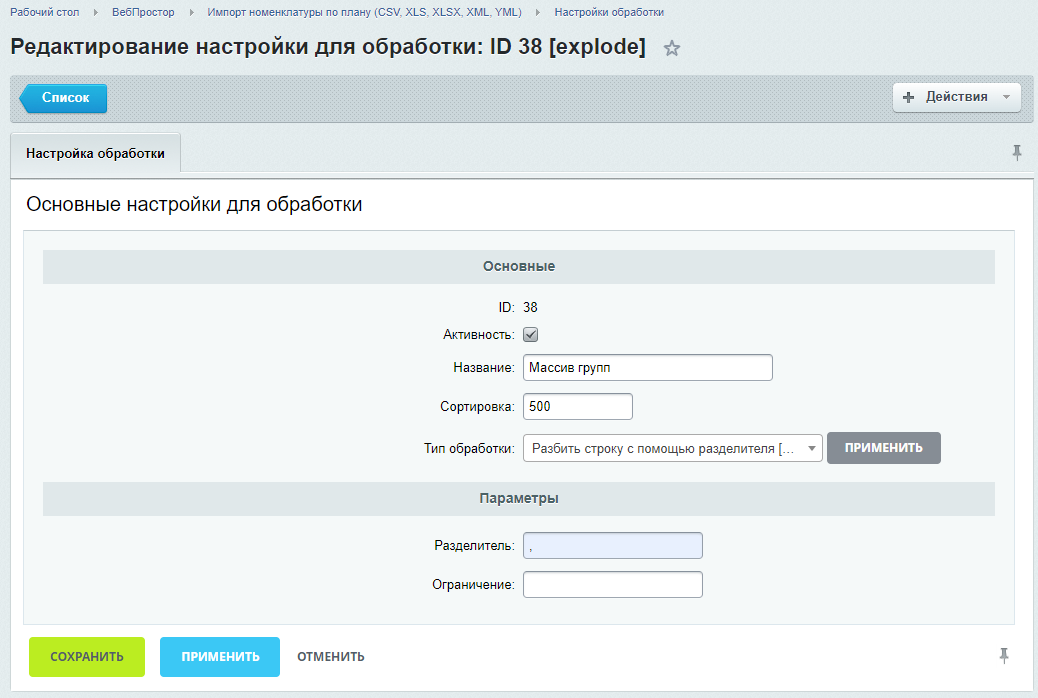Add page to favorites with star icon
Image resolution: width=1038 pixels, height=698 pixels.
click(x=671, y=48)
